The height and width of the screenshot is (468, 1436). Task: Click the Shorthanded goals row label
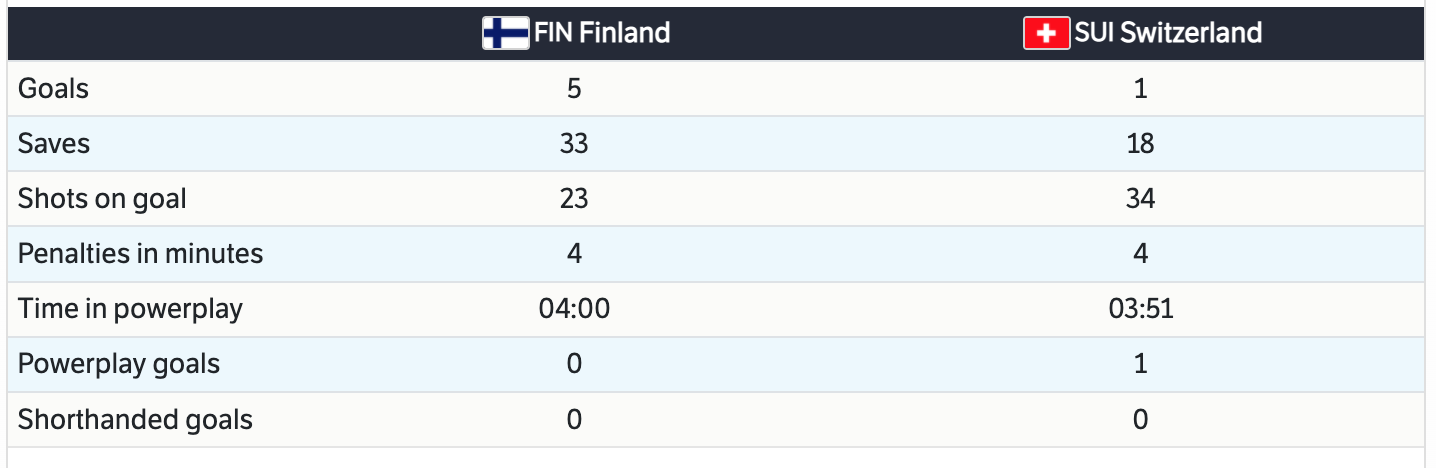click(135, 419)
